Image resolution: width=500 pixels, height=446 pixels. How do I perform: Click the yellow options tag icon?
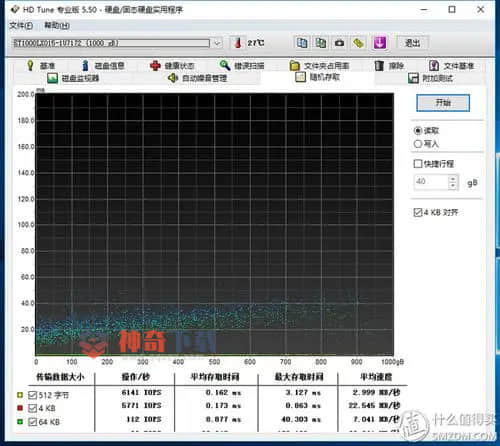click(358, 43)
